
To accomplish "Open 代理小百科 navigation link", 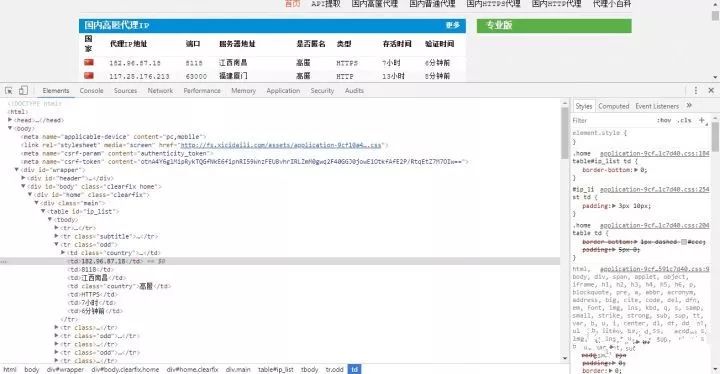I will click(x=612, y=4).
